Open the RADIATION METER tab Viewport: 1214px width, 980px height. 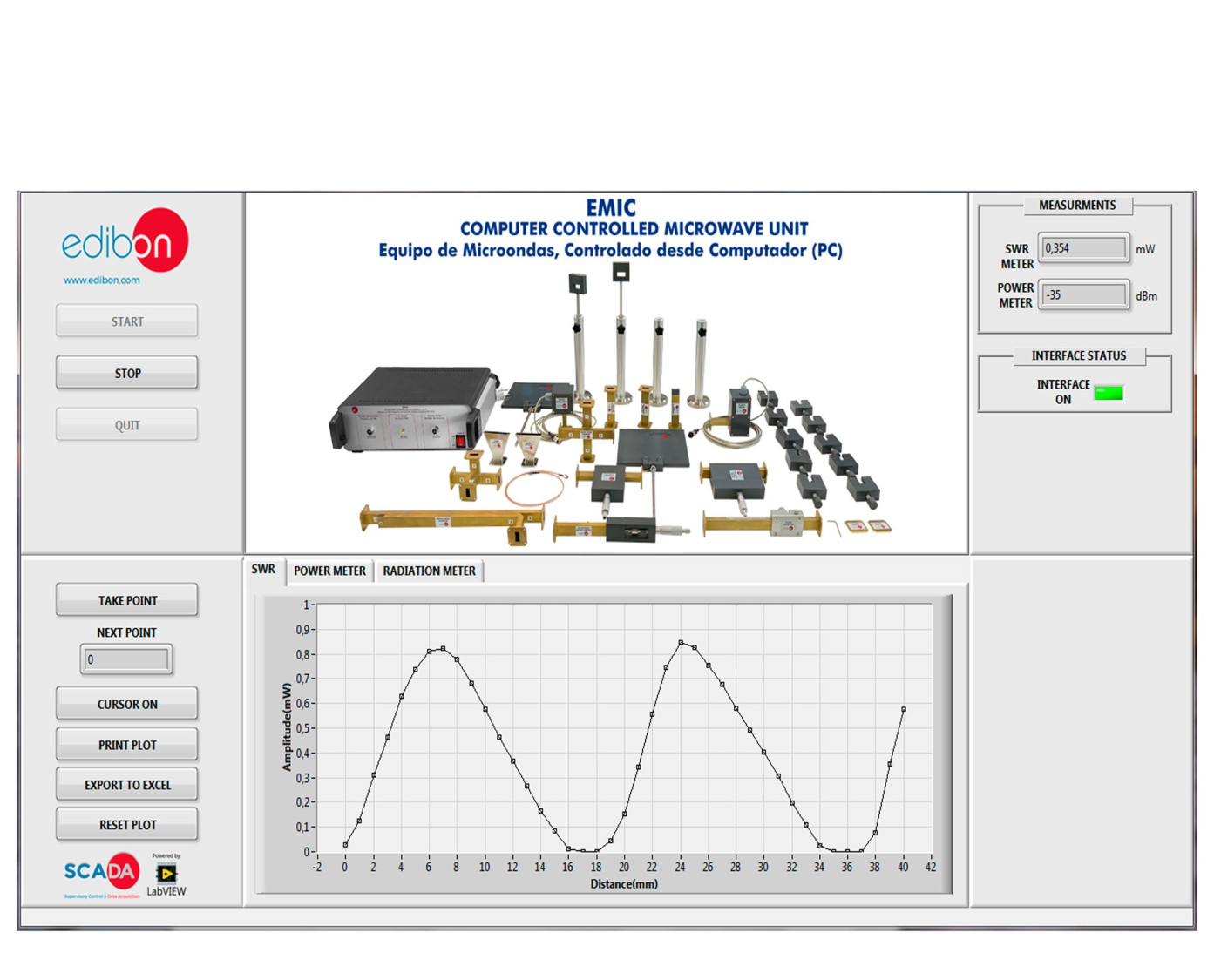coord(429,571)
